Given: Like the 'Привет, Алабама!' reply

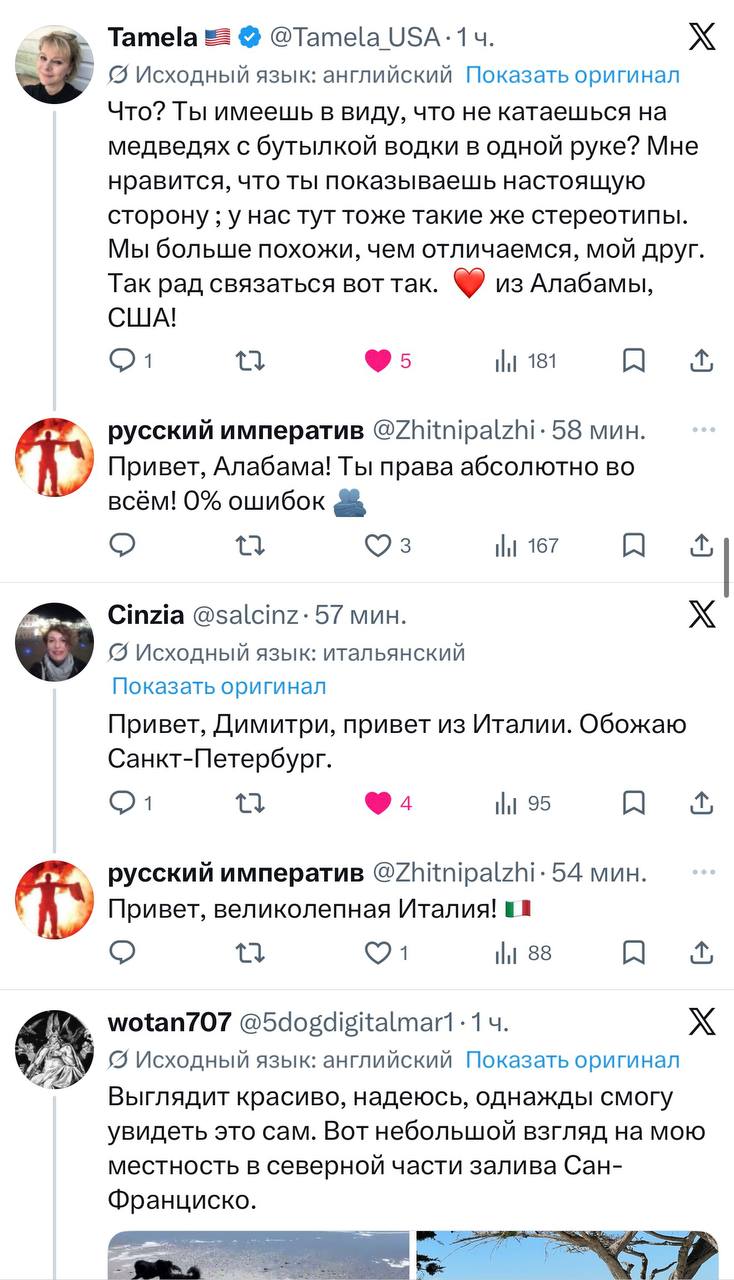Looking at the screenshot, I should [377, 546].
